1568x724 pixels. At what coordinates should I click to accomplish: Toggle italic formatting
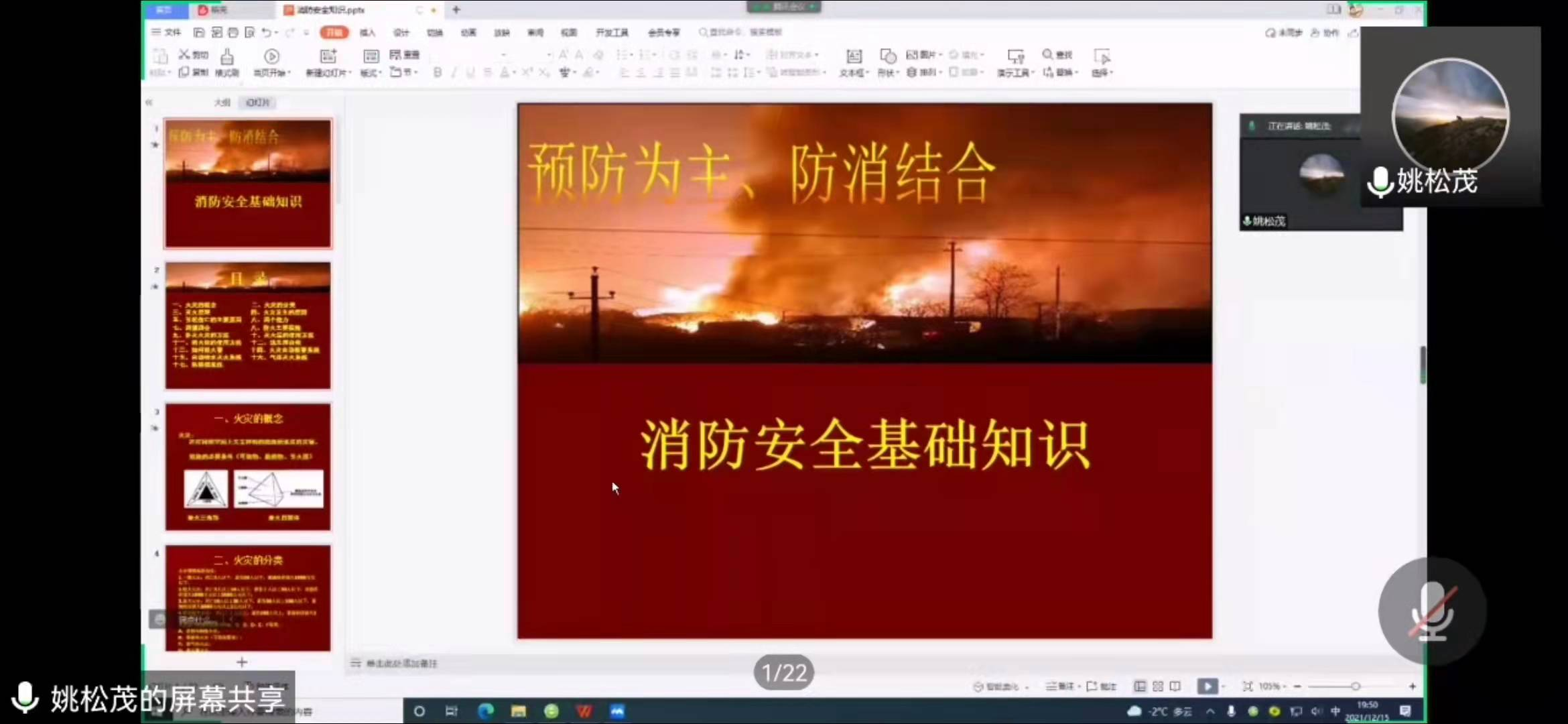454,72
